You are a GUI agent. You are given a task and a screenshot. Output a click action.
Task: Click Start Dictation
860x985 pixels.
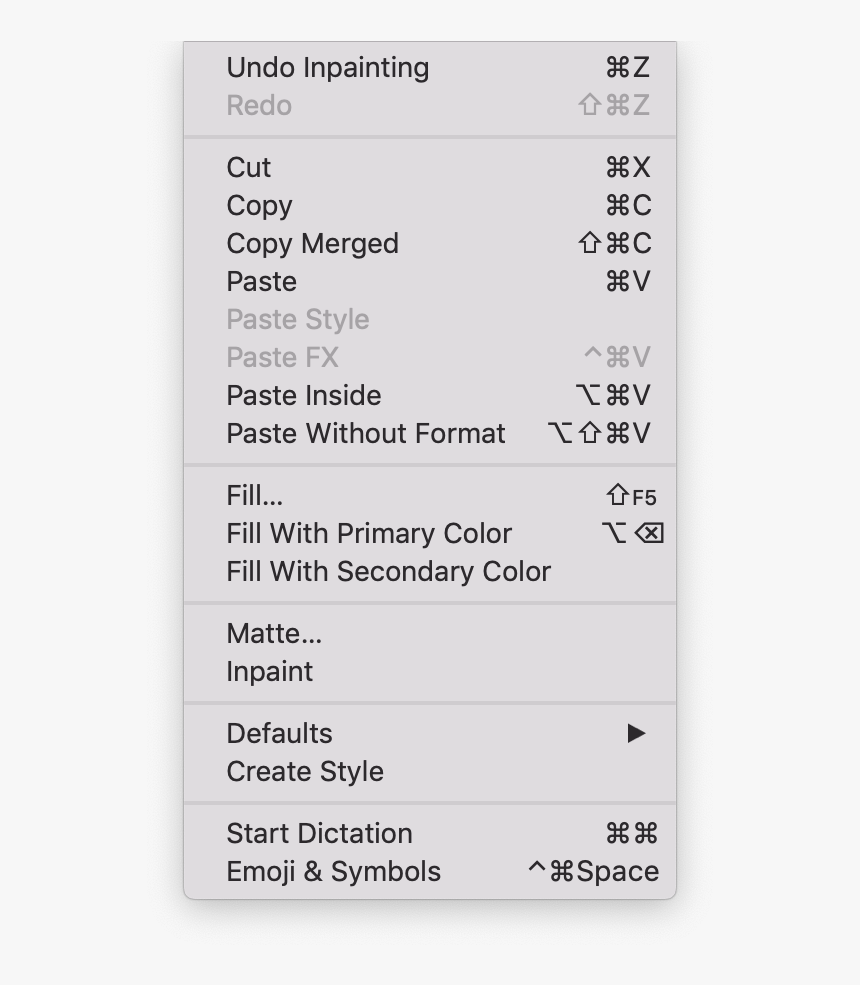coord(319,833)
